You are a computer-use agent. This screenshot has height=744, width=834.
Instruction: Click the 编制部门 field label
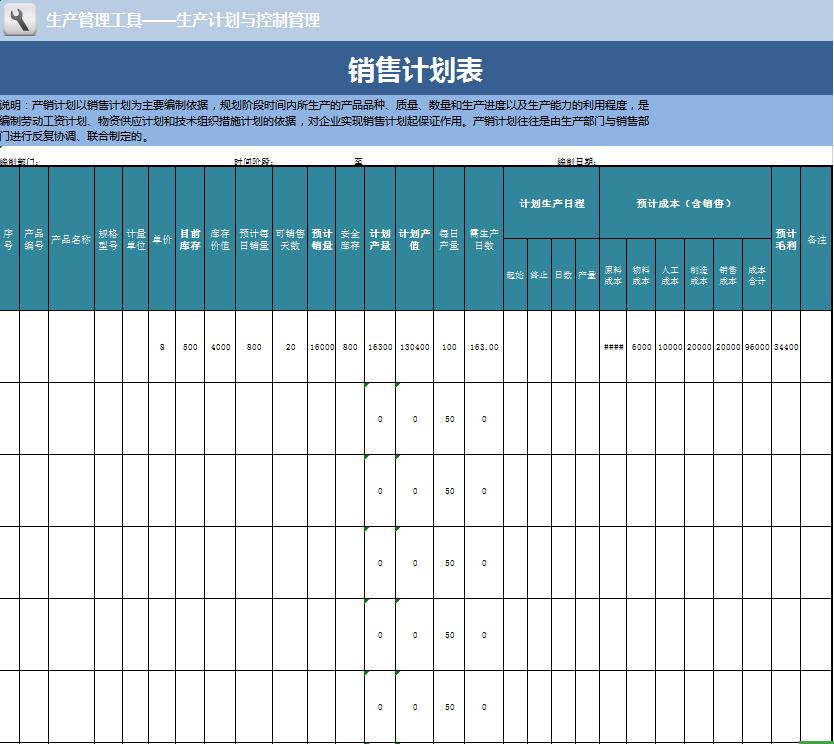(20, 161)
